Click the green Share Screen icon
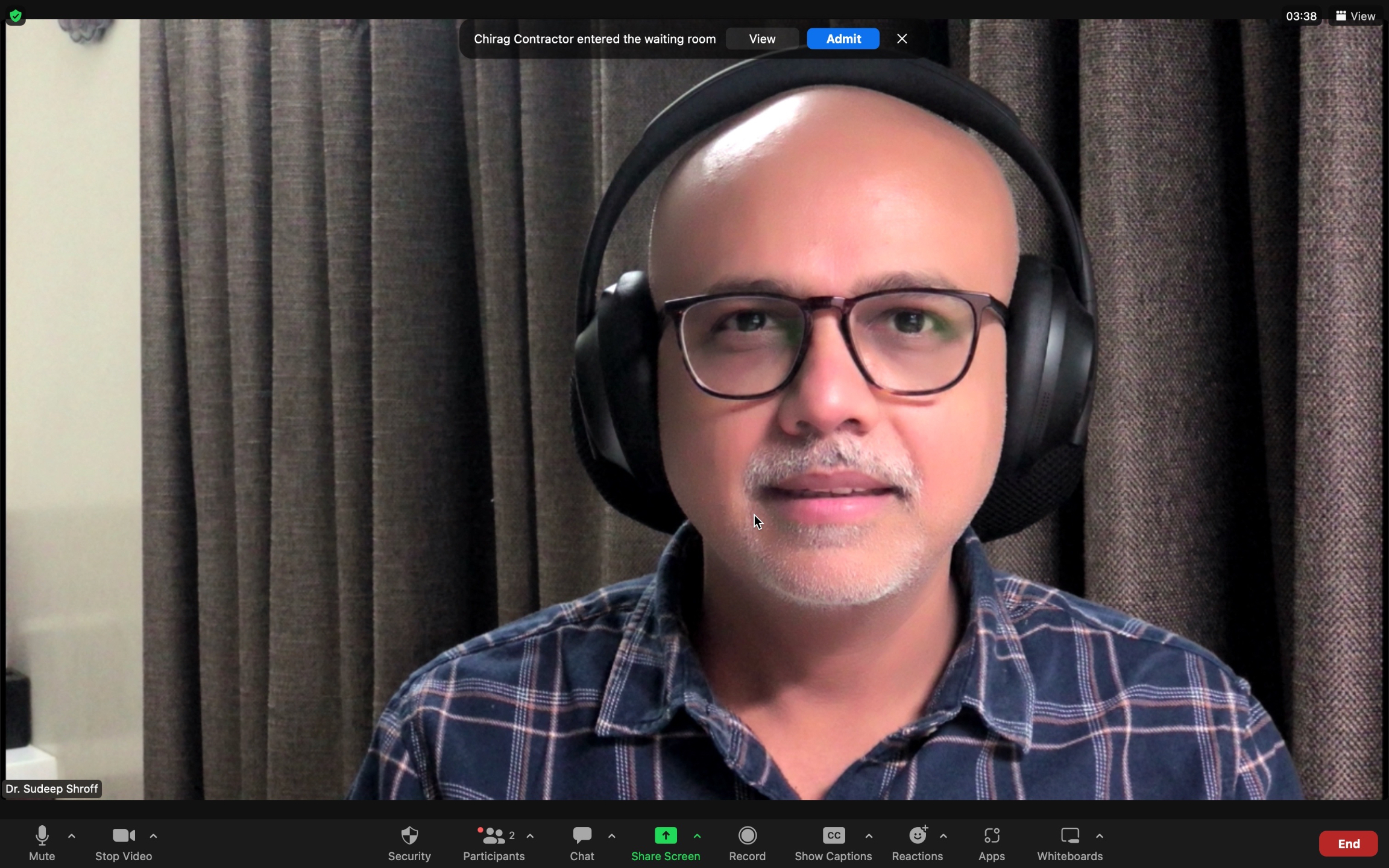This screenshot has height=868, width=1389. coord(666,835)
